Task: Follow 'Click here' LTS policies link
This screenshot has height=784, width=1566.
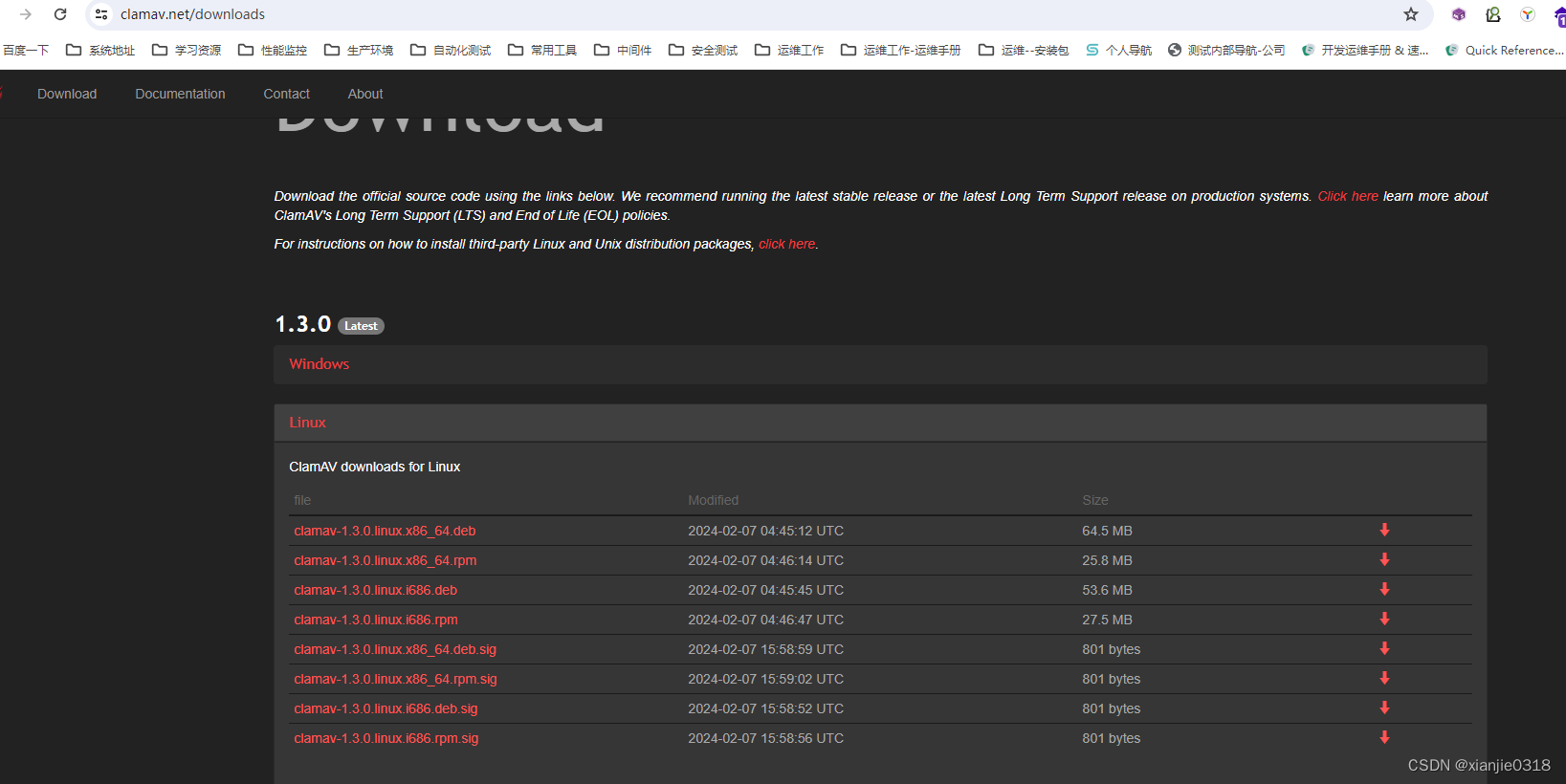Action: tap(1348, 196)
